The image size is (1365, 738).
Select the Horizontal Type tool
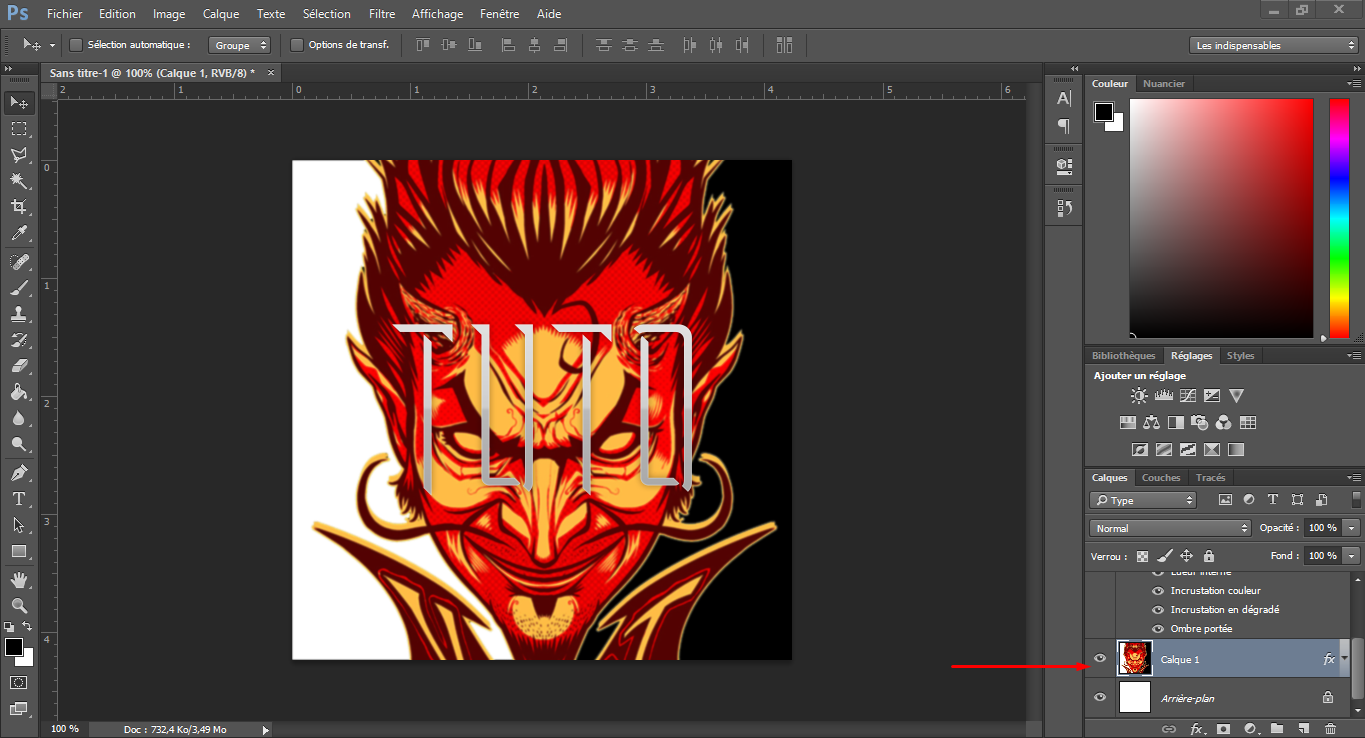[x=19, y=498]
